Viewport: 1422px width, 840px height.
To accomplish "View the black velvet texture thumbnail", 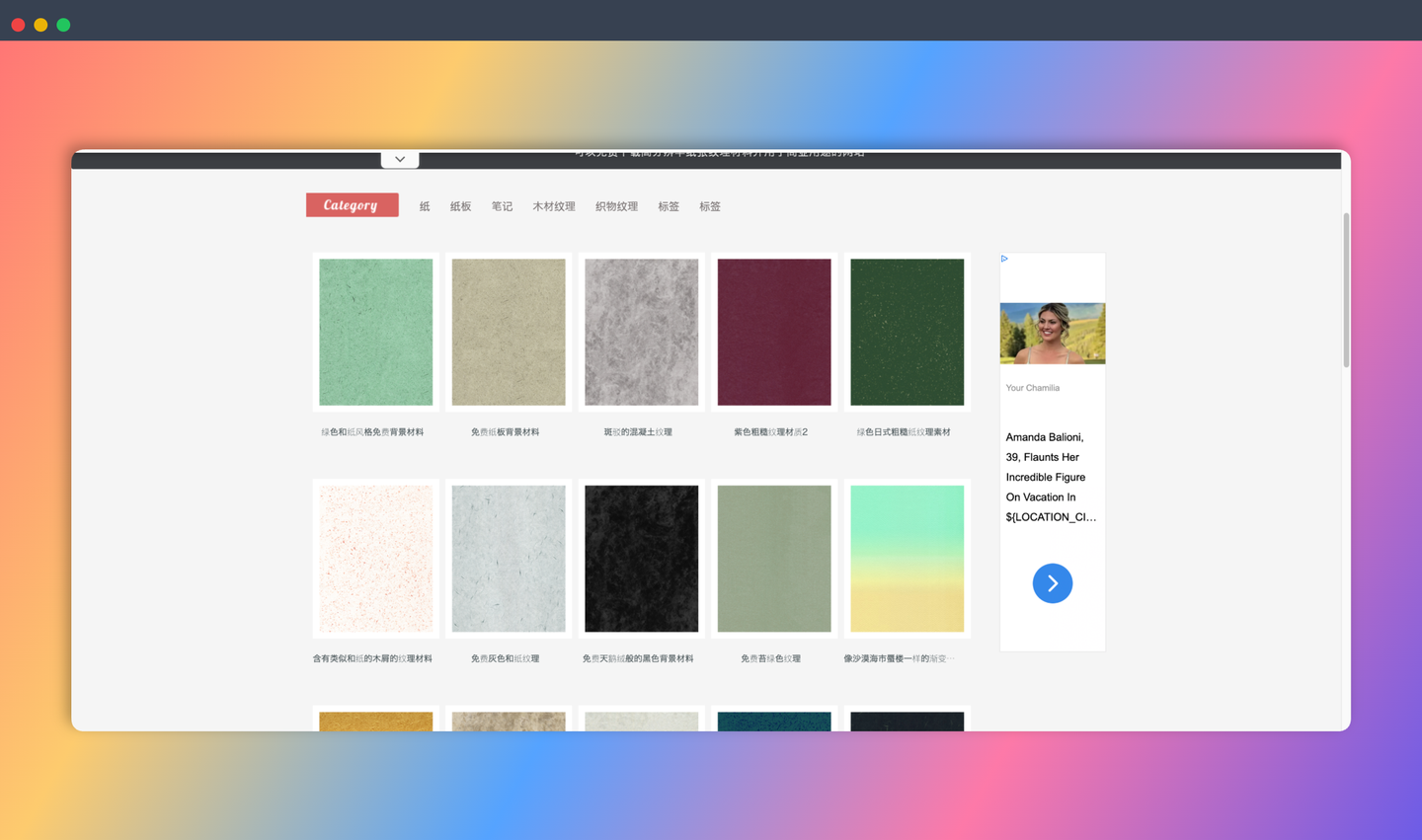I will pyautogui.click(x=642, y=559).
